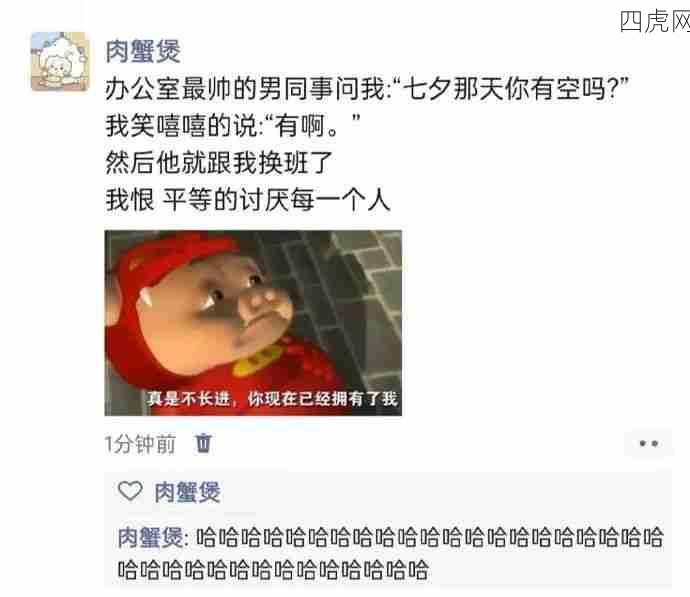Select the line 我恨 平等的讨厌每一个人
This screenshot has height=597, width=690.
click(x=248, y=200)
